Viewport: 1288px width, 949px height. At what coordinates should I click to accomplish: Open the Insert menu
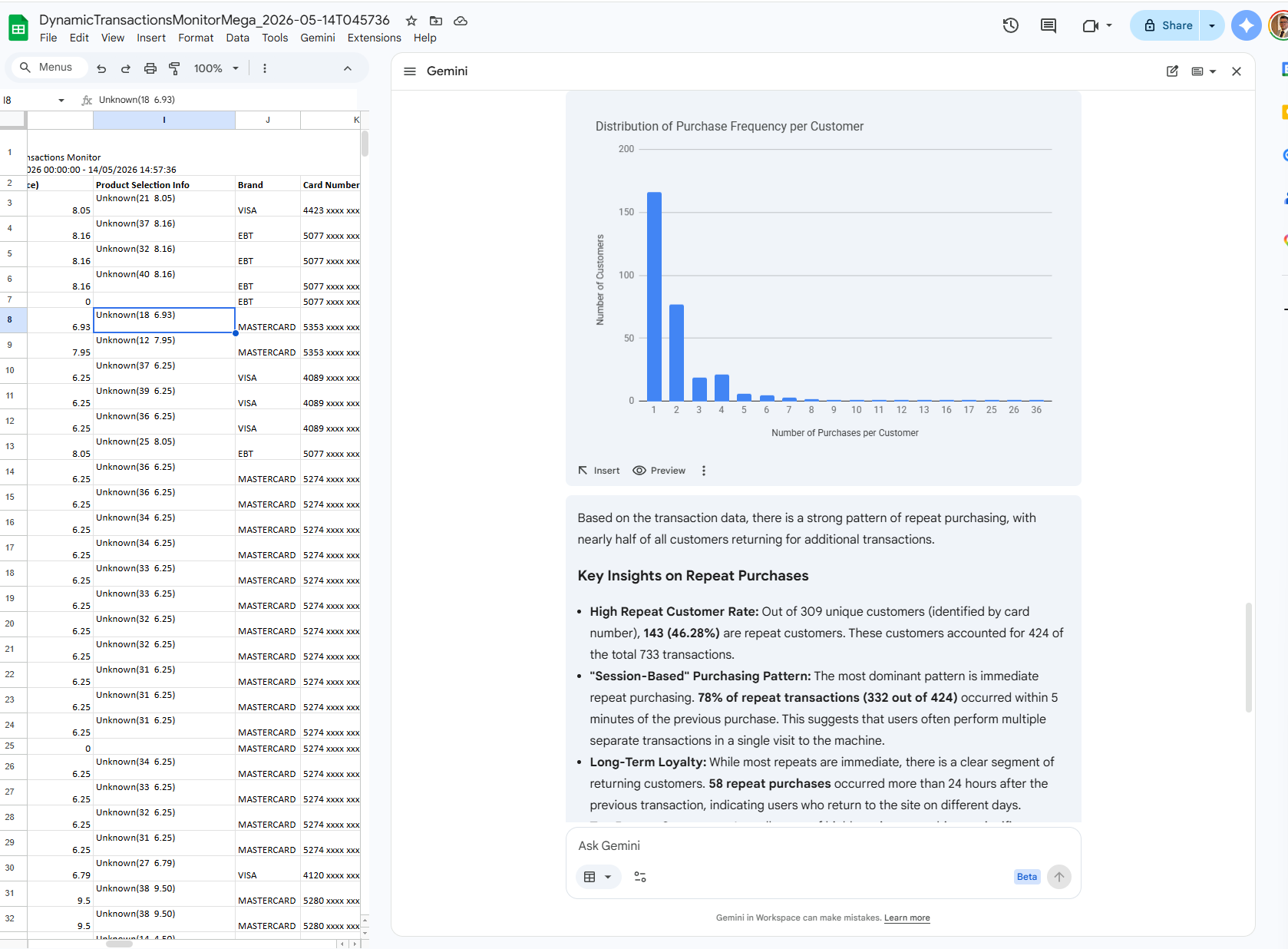[151, 38]
